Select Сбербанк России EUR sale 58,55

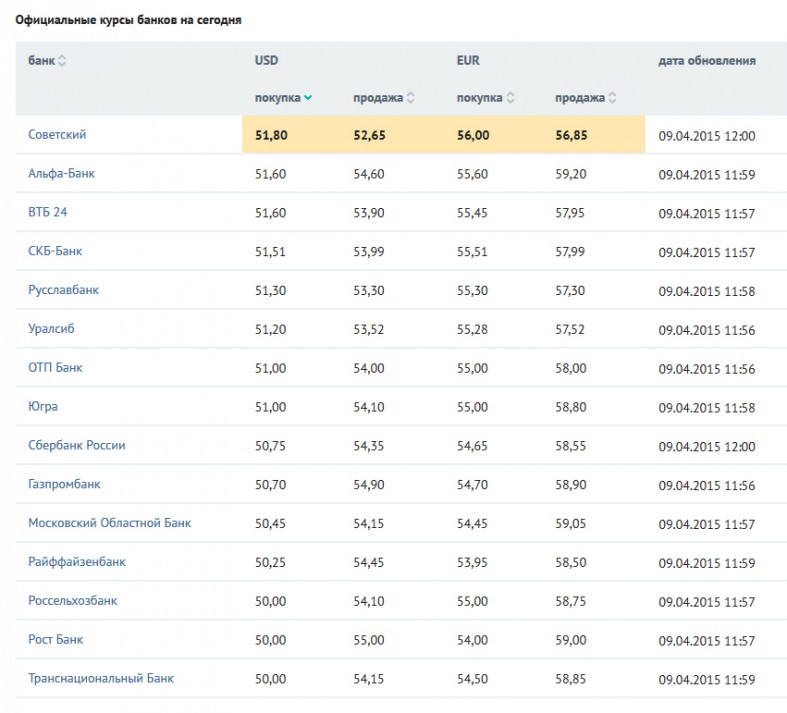click(570, 446)
